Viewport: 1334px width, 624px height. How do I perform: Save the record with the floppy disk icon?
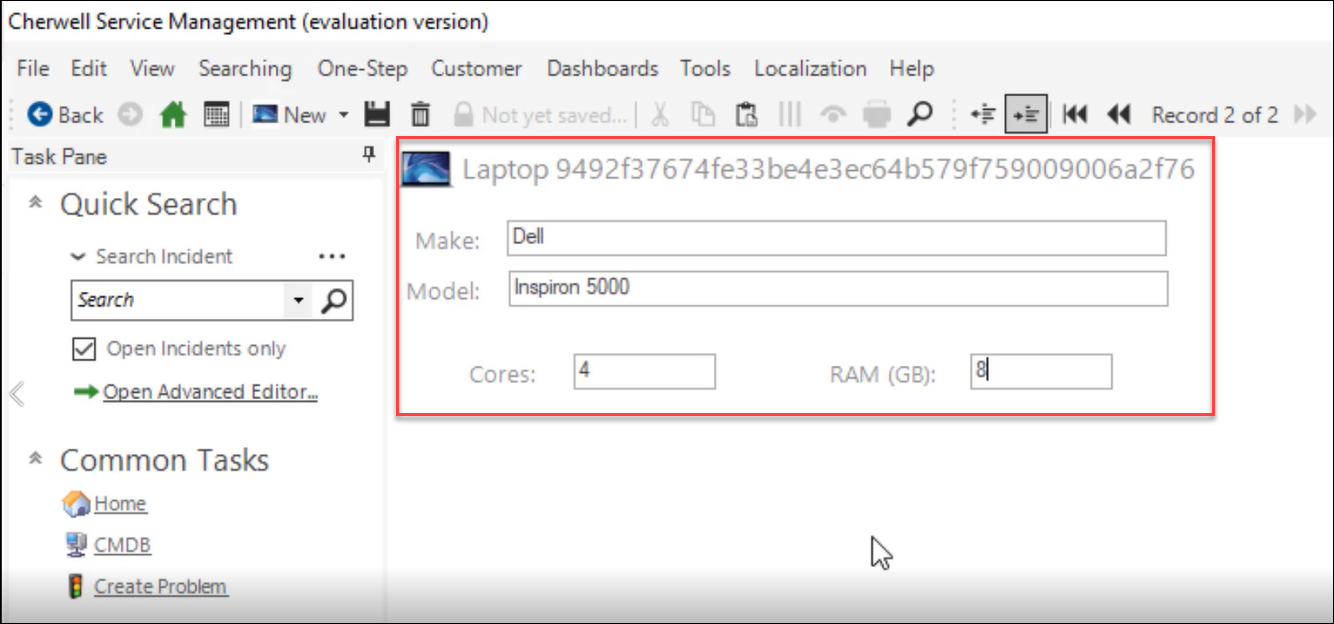tap(377, 115)
